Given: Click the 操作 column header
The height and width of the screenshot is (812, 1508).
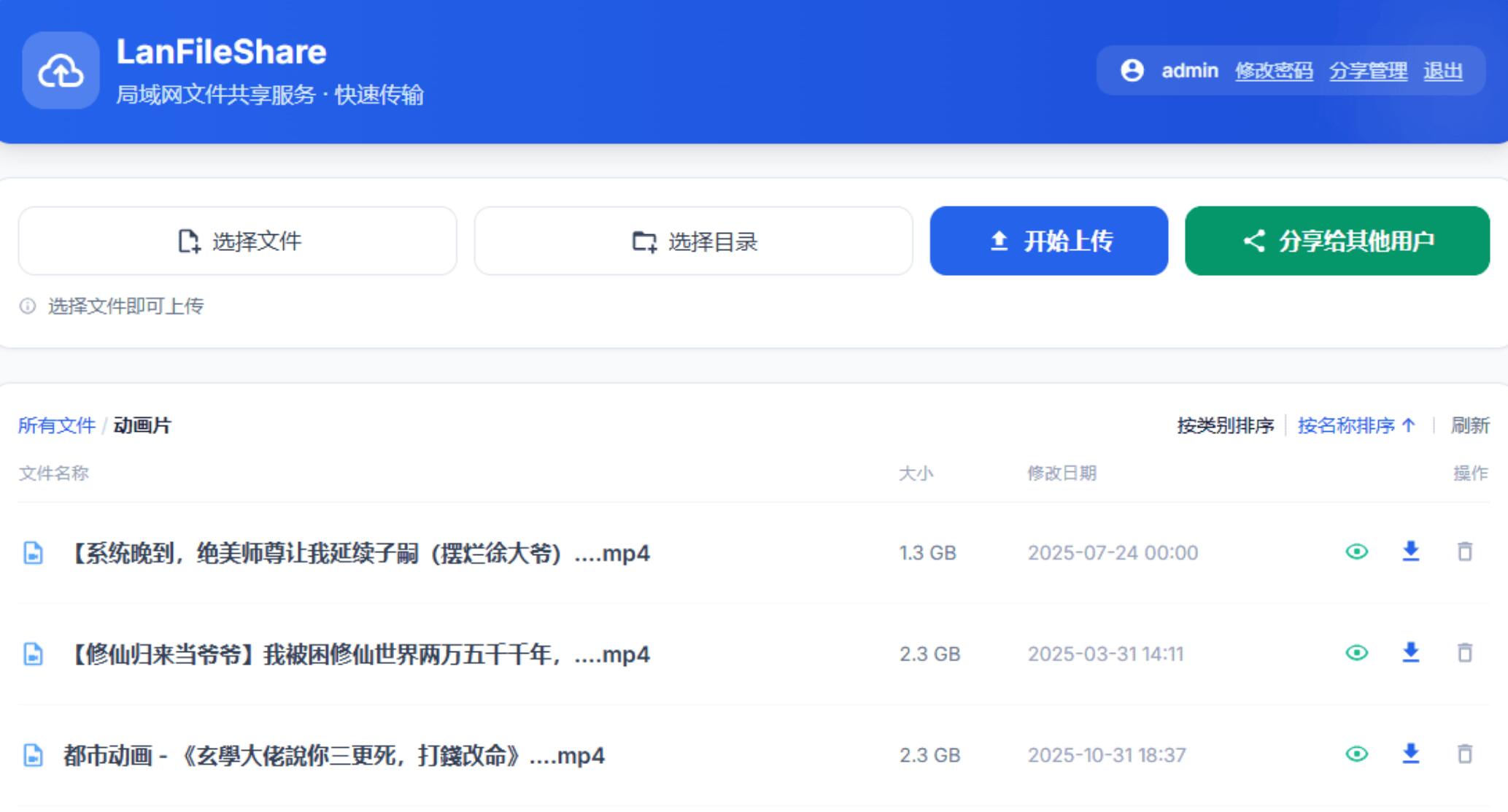Looking at the screenshot, I should (x=1471, y=473).
